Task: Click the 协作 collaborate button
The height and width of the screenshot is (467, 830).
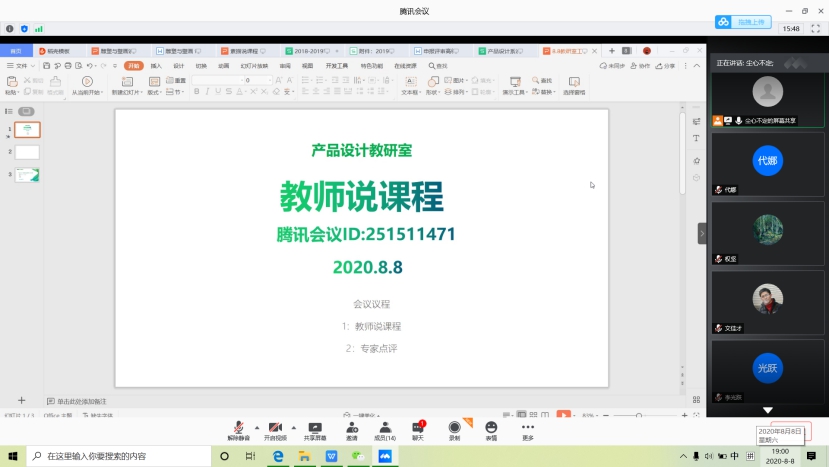Action: pos(640,66)
